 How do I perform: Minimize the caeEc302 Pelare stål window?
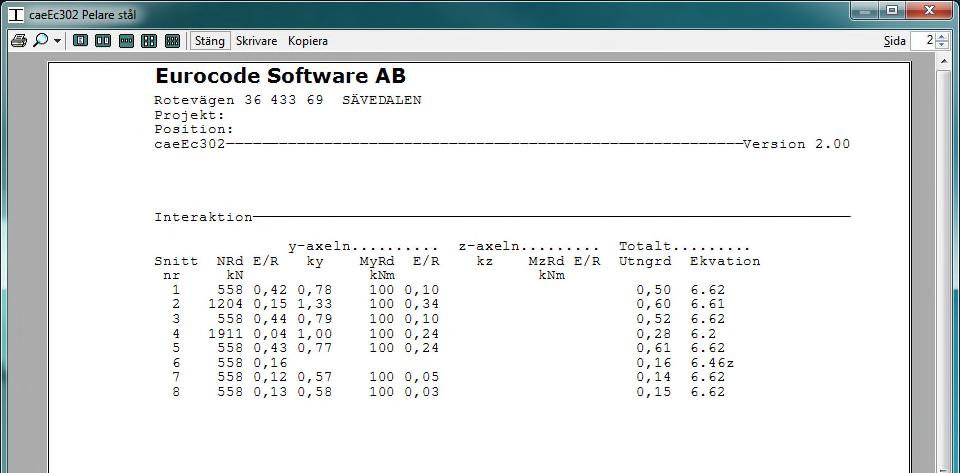click(x=865, y=12)
